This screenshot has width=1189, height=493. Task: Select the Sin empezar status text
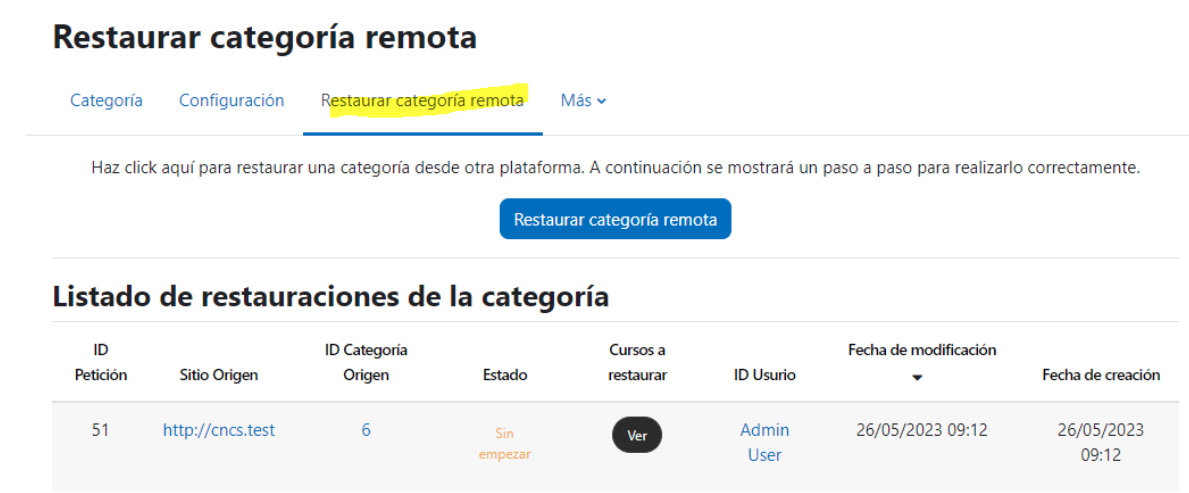point(504,444)
